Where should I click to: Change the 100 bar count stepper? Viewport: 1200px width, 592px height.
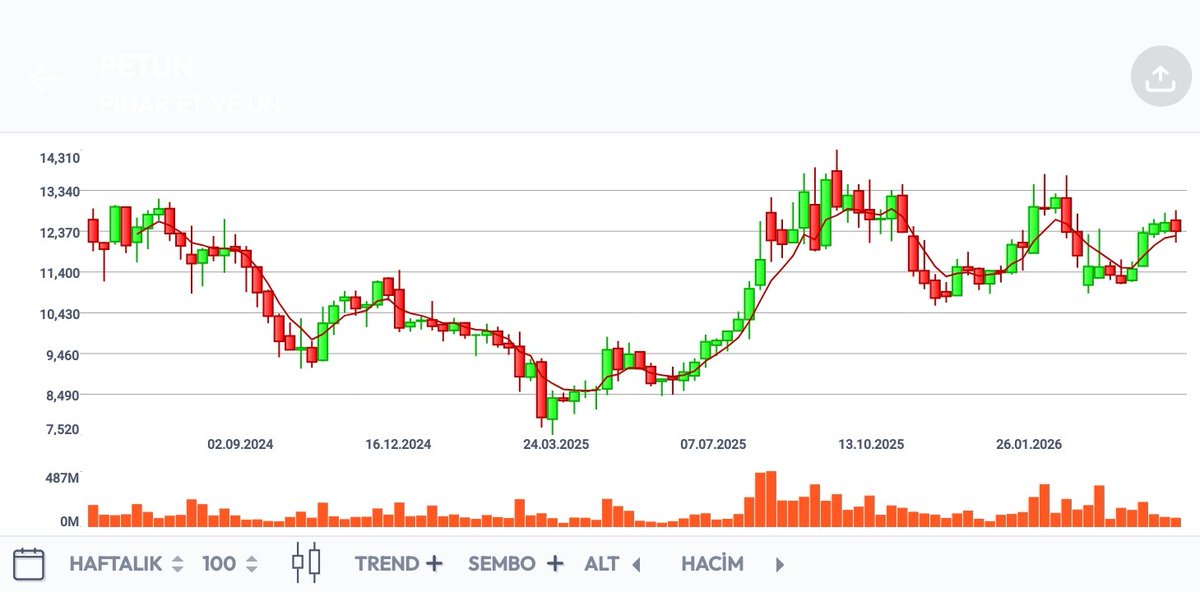click(230, 564)
